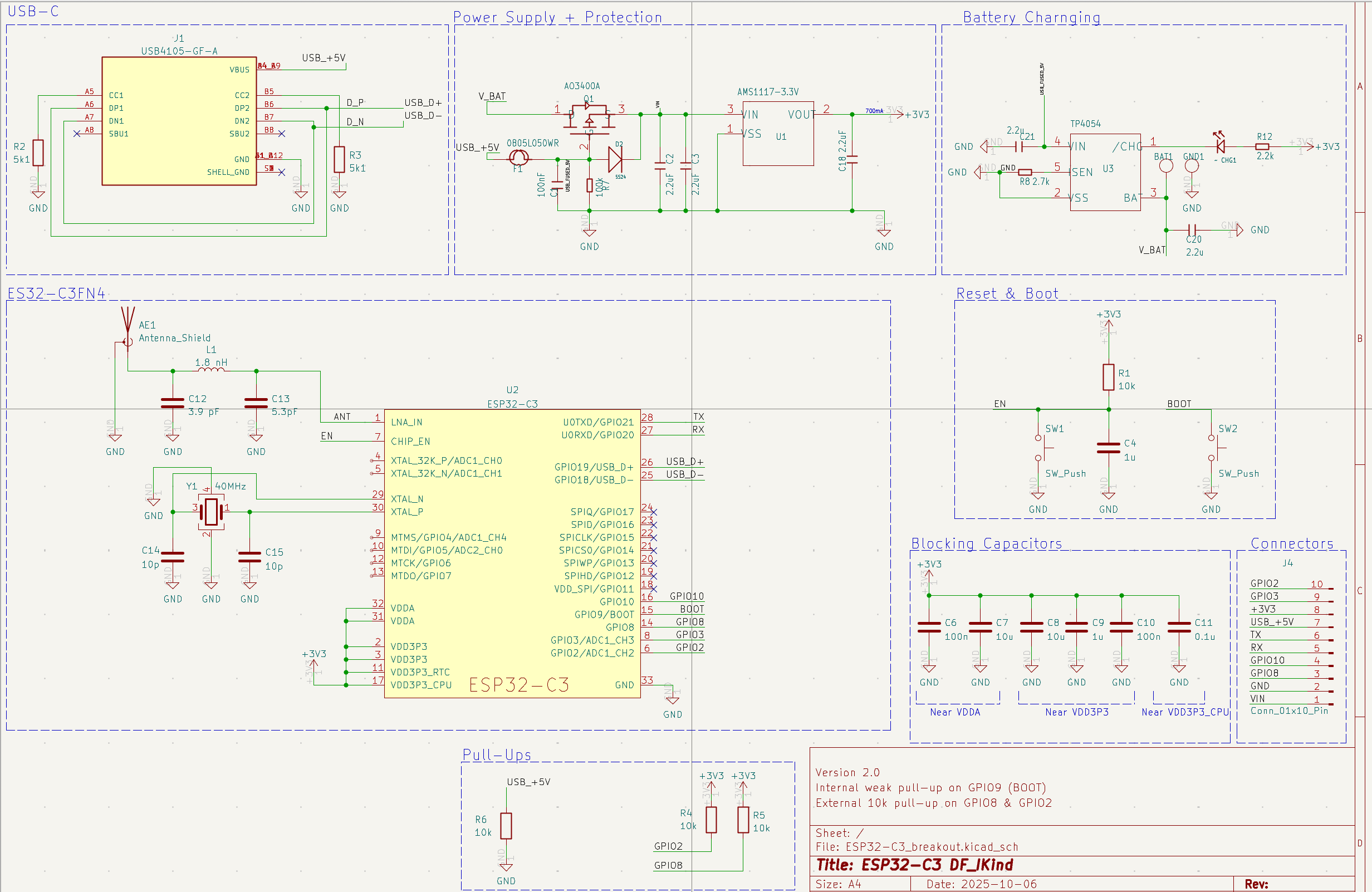Select the D2 SS24 diode symbol

point(615,159)
